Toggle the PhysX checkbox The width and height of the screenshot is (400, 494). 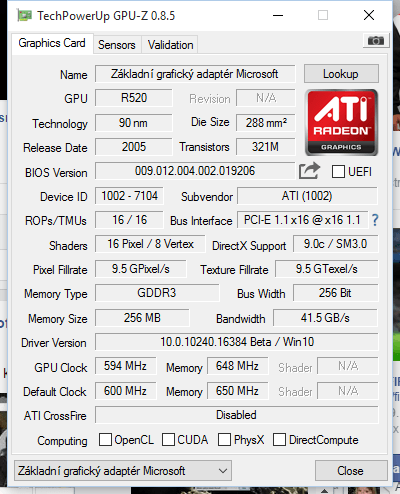click(x=224, y=439)
